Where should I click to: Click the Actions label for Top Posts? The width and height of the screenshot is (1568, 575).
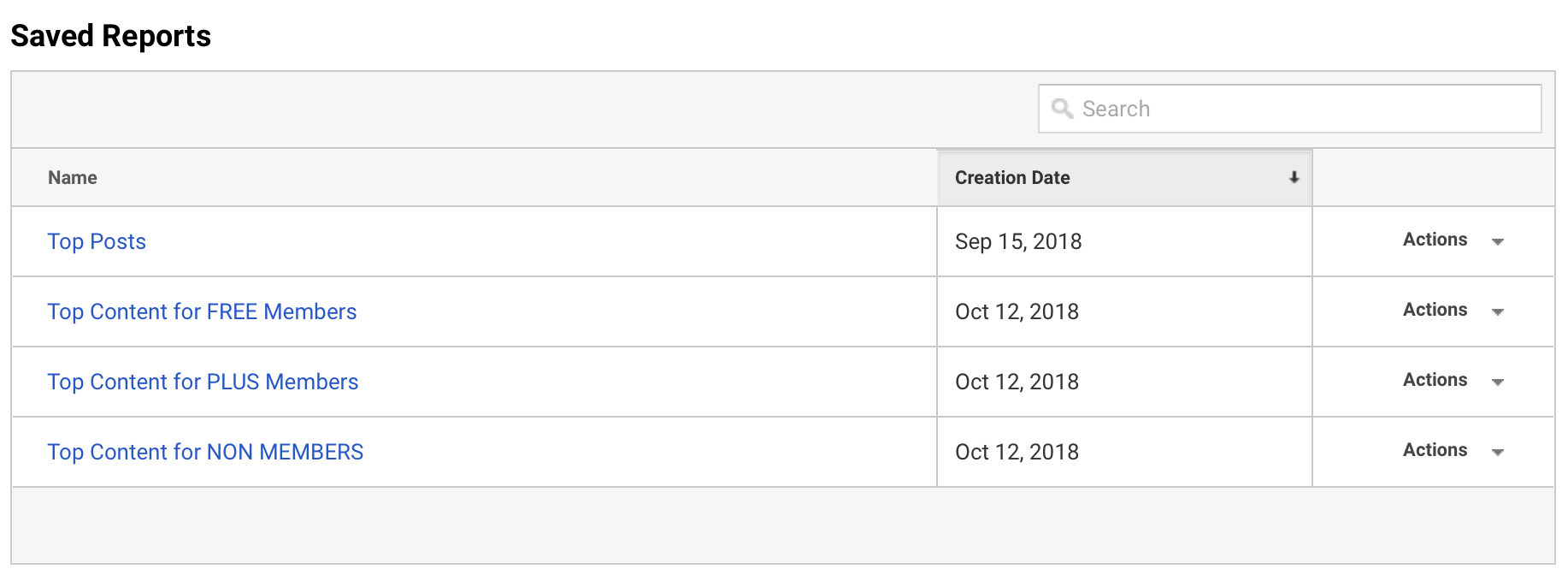click(x=1435, y=240)
